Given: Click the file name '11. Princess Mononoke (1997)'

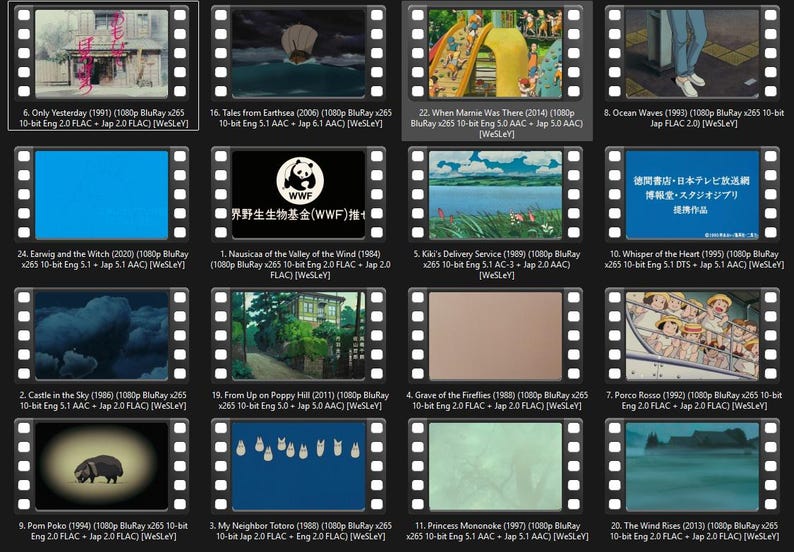Looking at the screenshot, I should 497,531.
